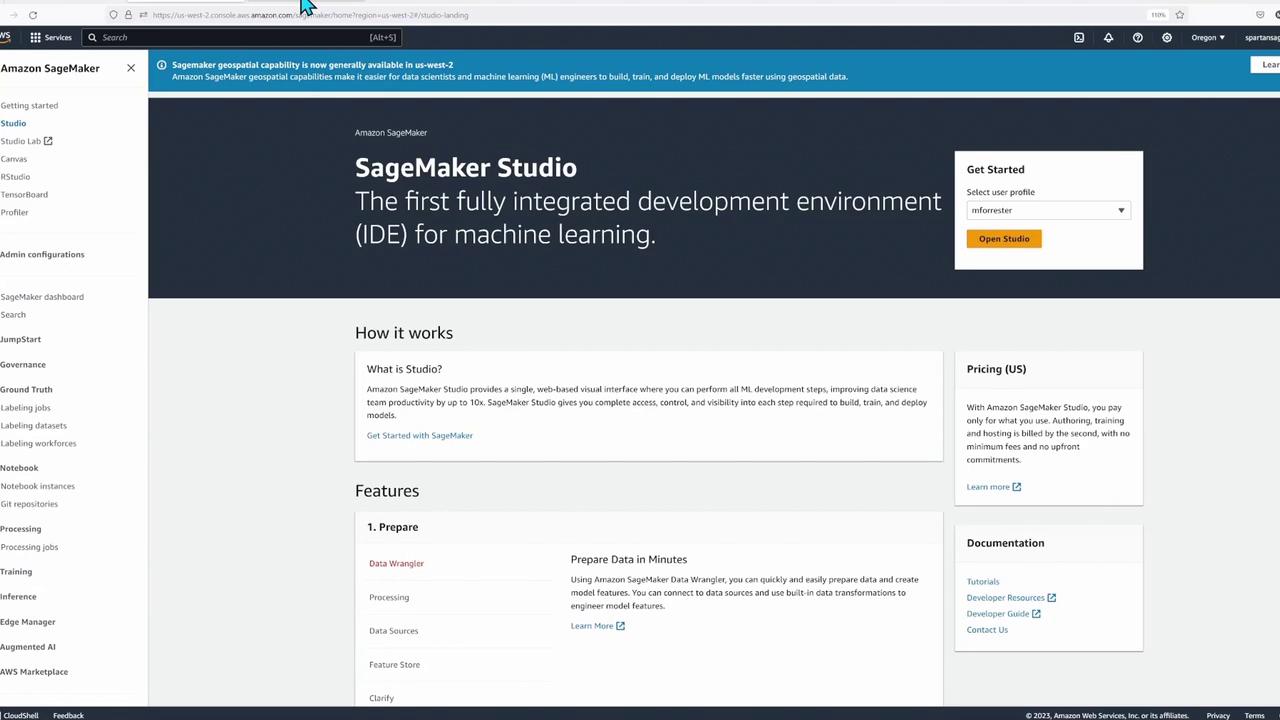Screen dimensions: 1280x720
Task: Select the Processing feature tab
Action: [x=389, y=597]
